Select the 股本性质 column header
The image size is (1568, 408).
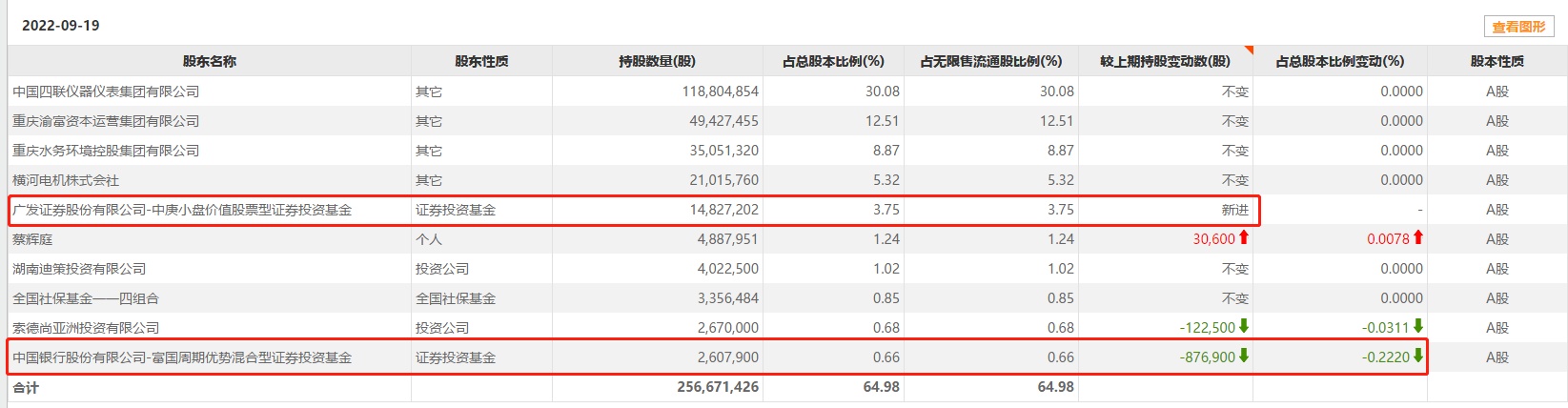tap(1497, 61)
